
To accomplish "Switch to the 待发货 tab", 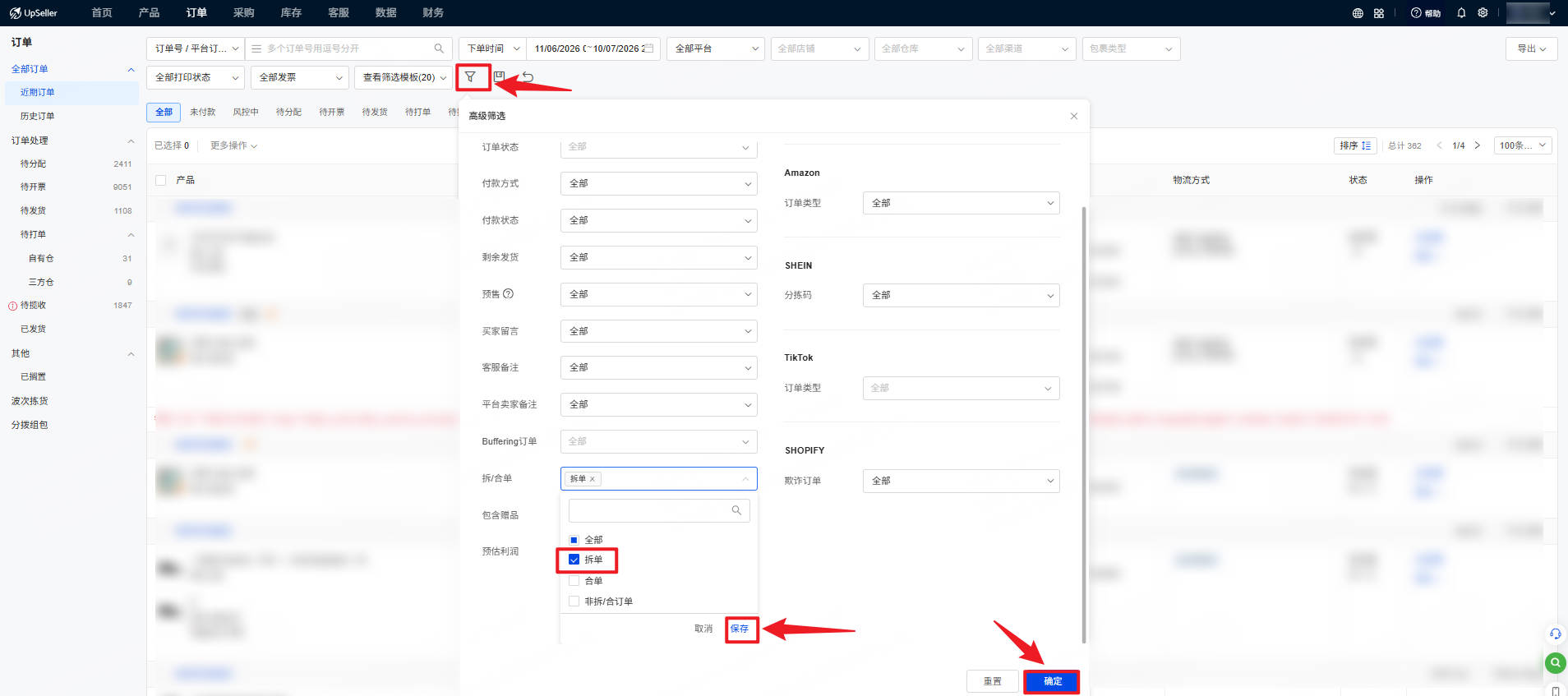I will pyautogui.click(x=375, y=112).
